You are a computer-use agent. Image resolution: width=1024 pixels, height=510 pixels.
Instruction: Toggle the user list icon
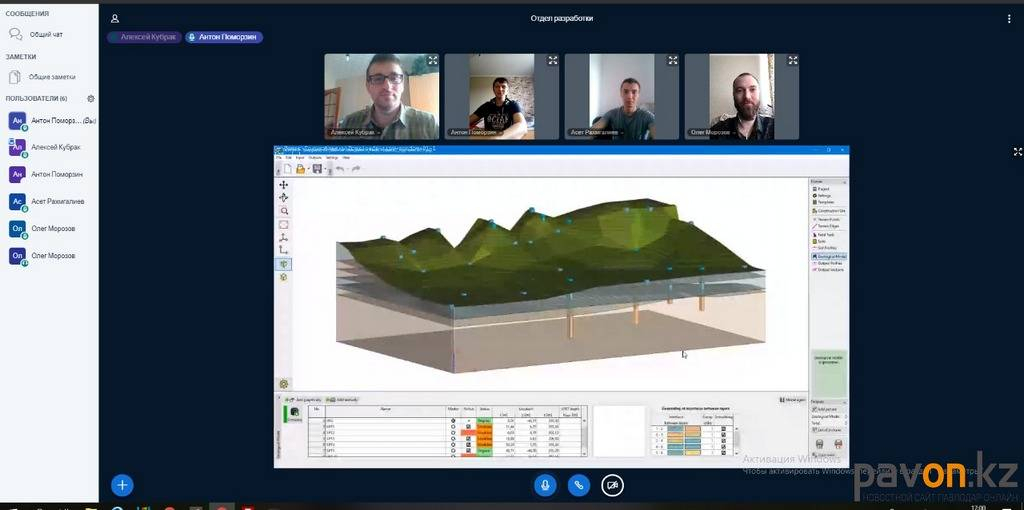pos(115,19)
